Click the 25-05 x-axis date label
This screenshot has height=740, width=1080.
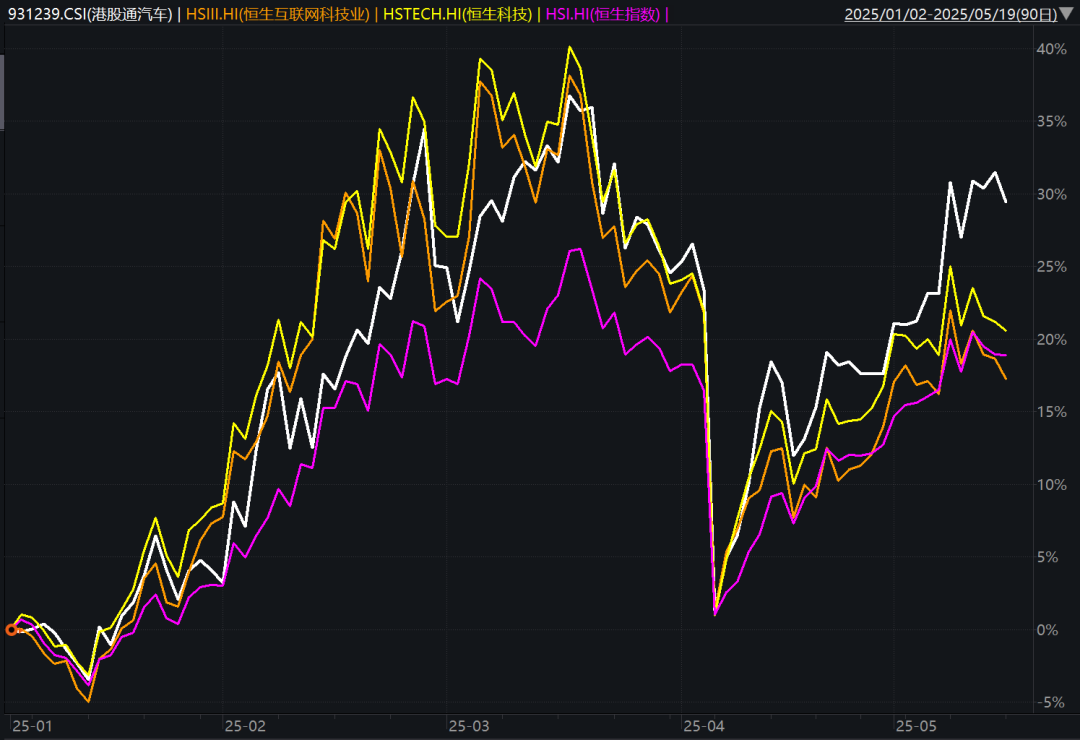(916, 726)
